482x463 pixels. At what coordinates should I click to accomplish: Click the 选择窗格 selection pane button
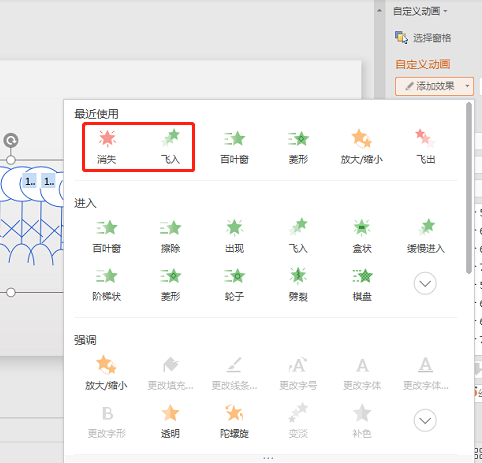tap(423, 38)
